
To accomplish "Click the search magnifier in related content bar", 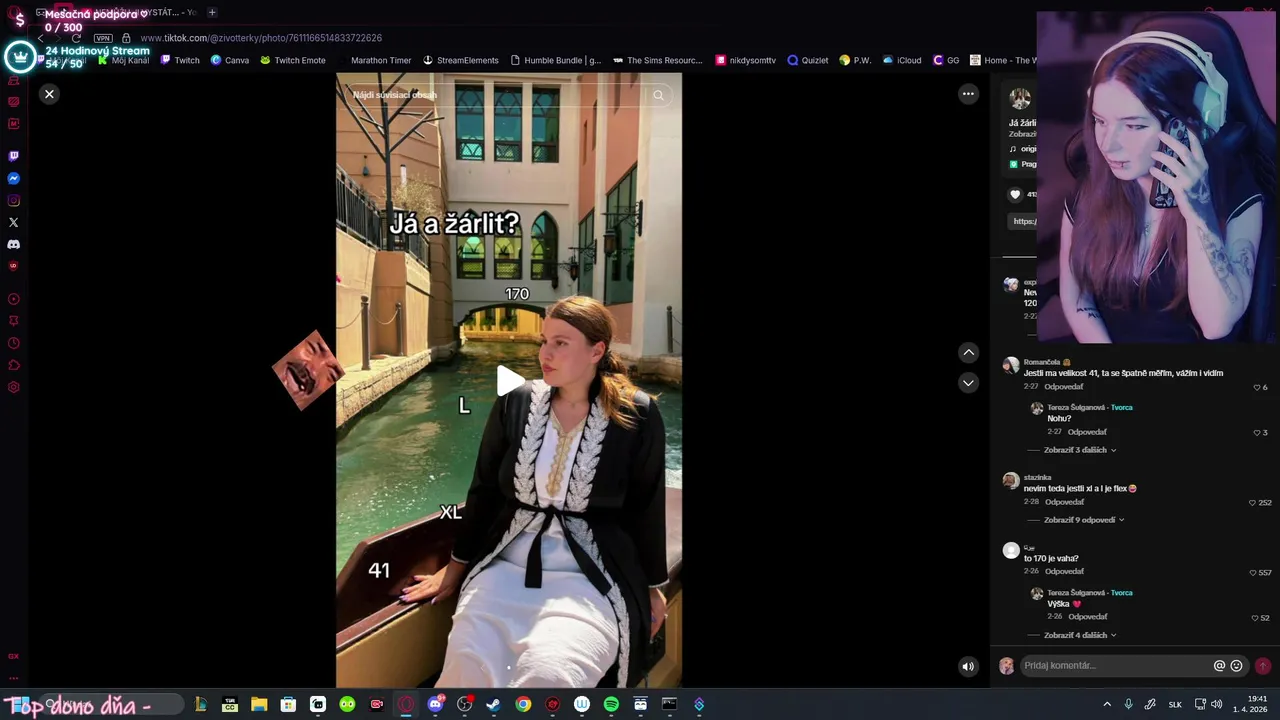I will (x=658, y=95).
